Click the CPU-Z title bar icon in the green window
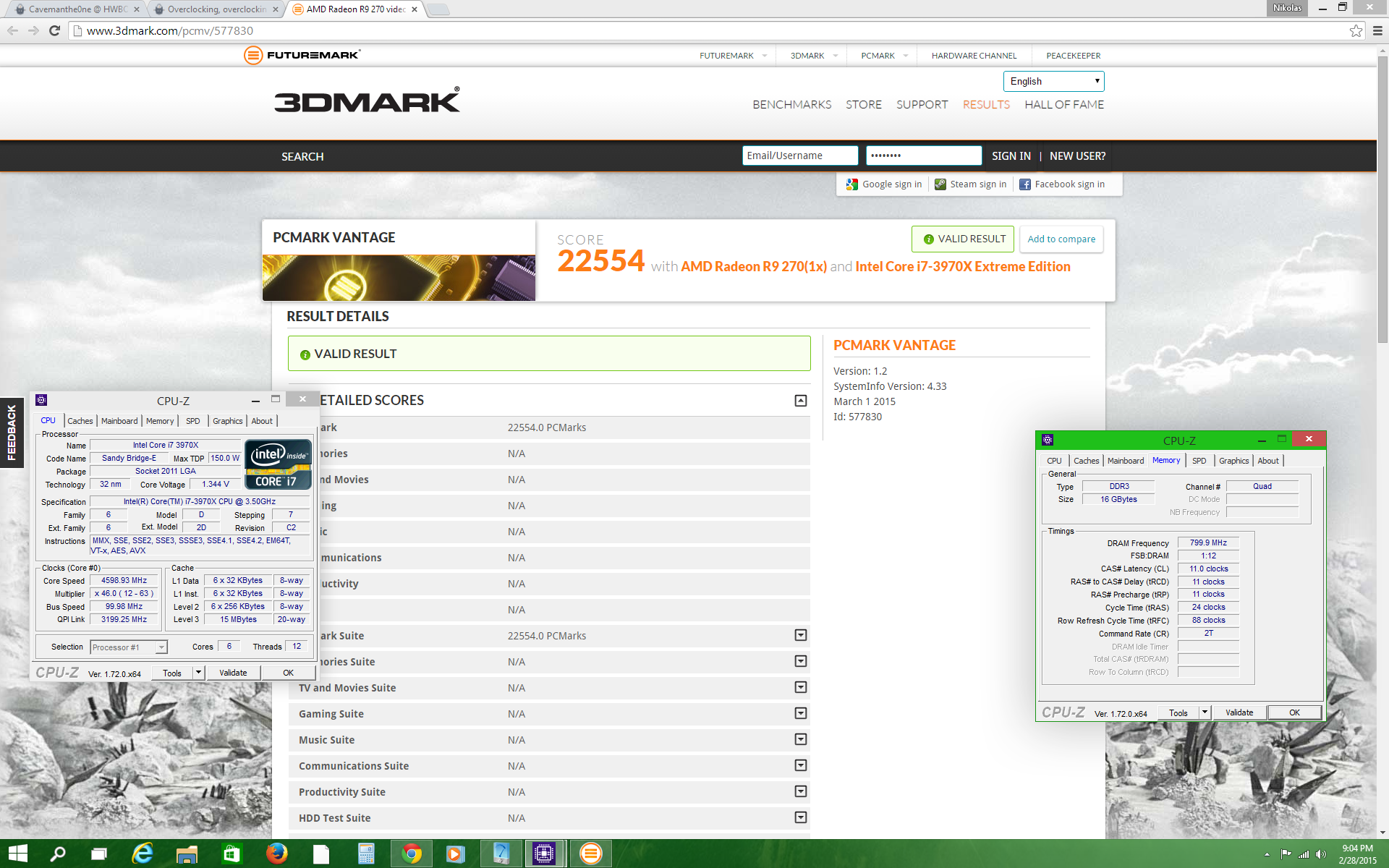 (1048, 440)
